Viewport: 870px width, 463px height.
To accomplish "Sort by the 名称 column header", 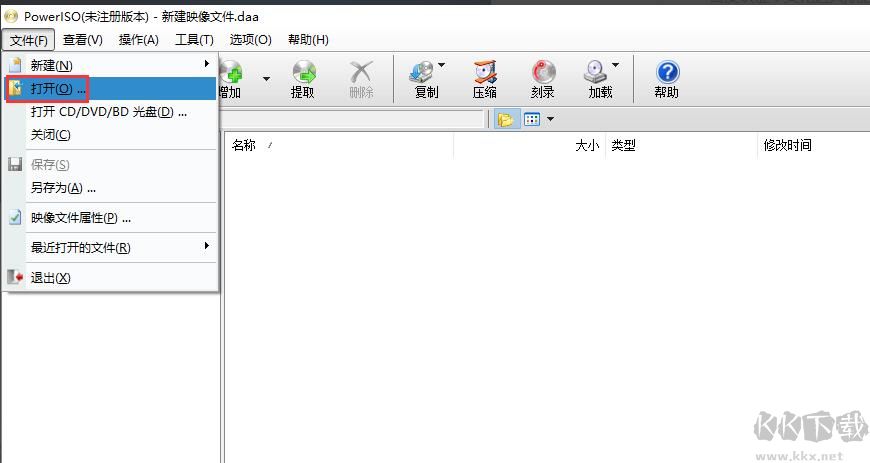I will point(339,145).
